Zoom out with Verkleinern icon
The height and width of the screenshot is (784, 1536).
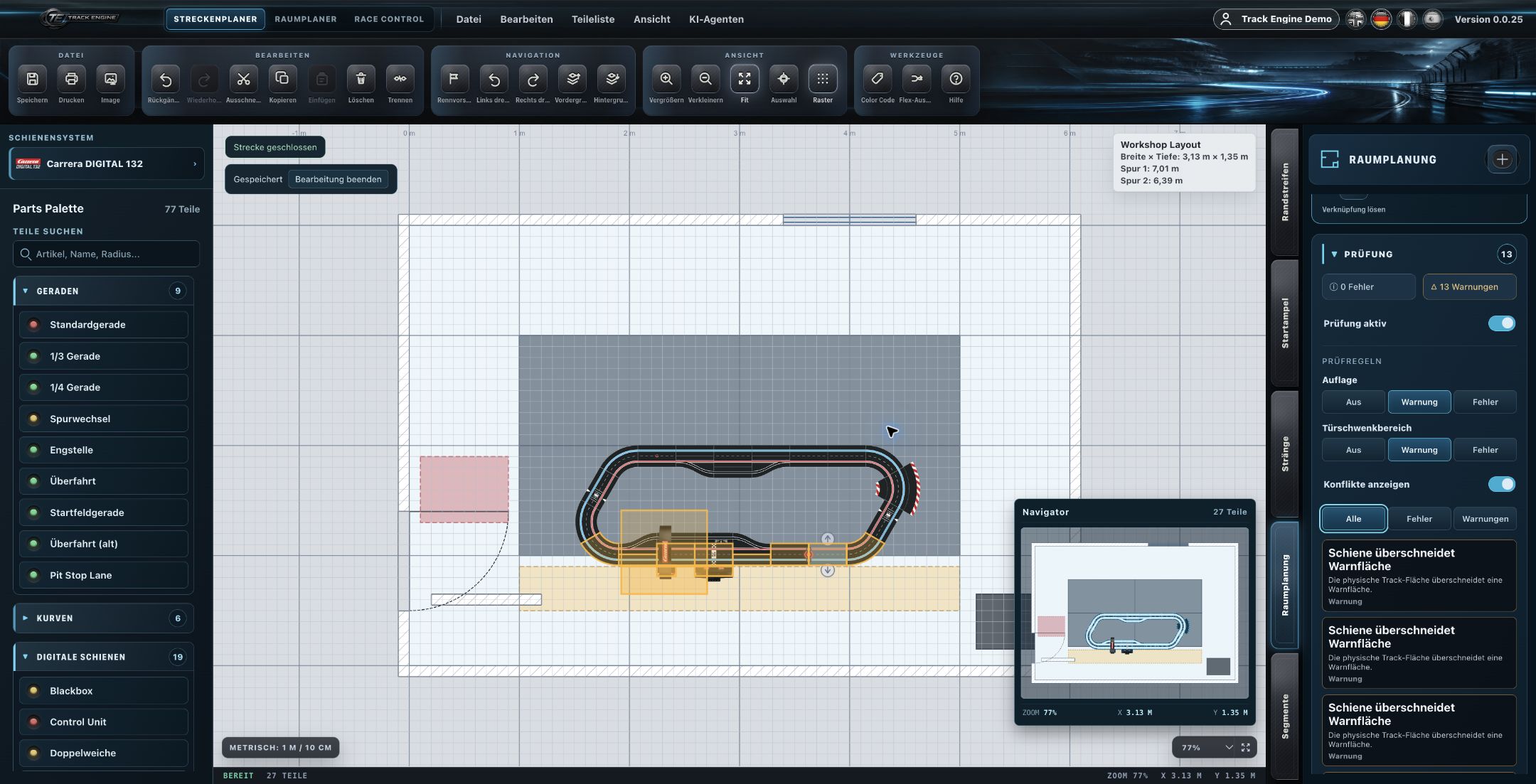point(705,79)
